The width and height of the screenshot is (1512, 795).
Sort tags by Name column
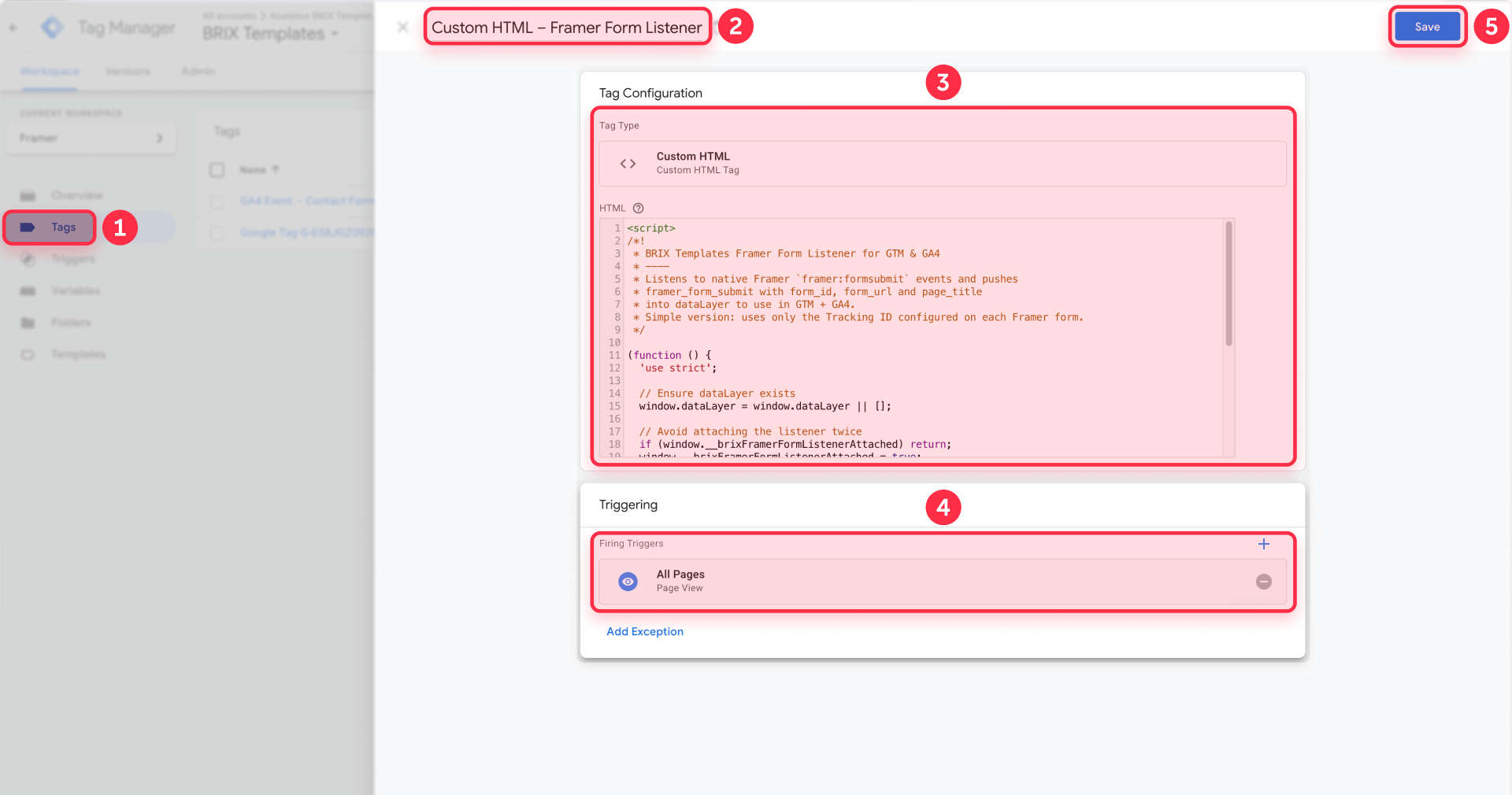coord(259,170)
